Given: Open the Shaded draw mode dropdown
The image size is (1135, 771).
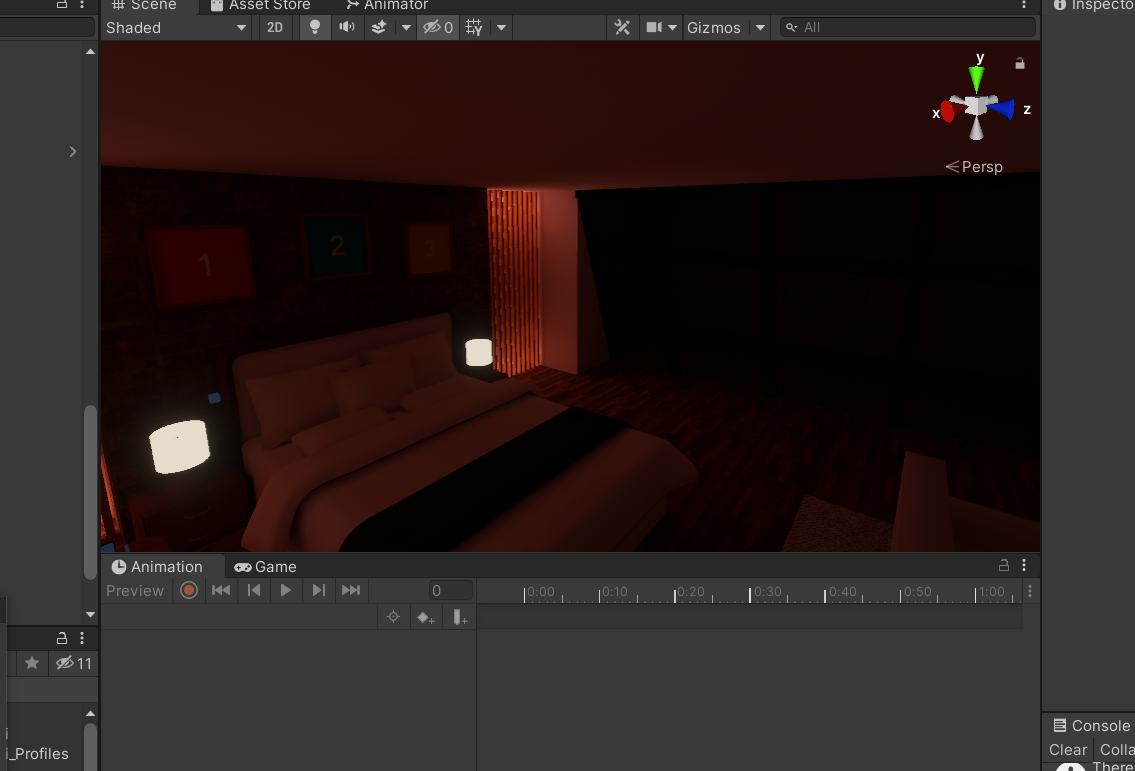Looking at the screenshot, I should coord(176,27).
